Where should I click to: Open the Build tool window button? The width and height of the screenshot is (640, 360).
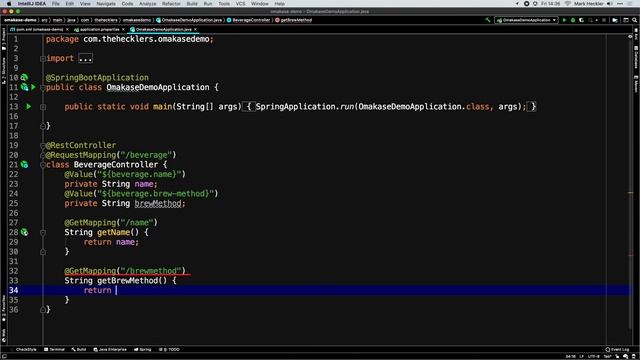(x=79, y=349)
